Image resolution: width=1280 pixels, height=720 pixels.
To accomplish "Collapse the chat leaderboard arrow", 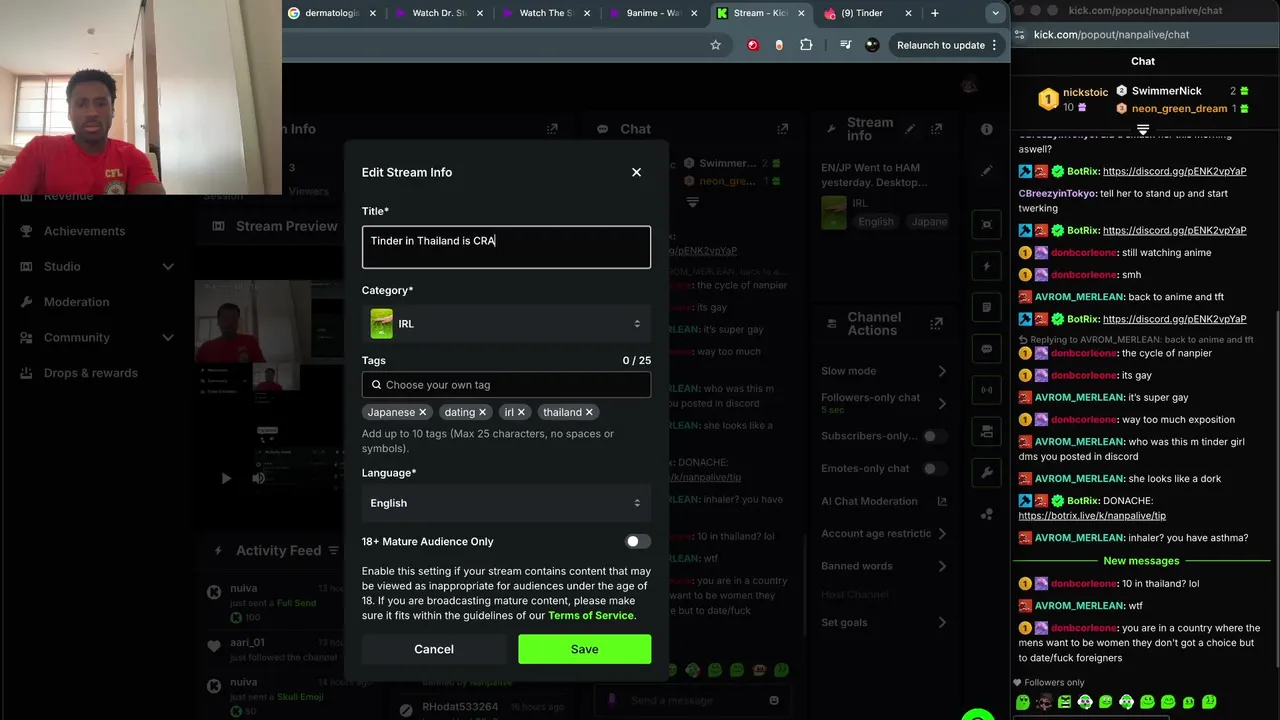I will [x=1142, y=131].
